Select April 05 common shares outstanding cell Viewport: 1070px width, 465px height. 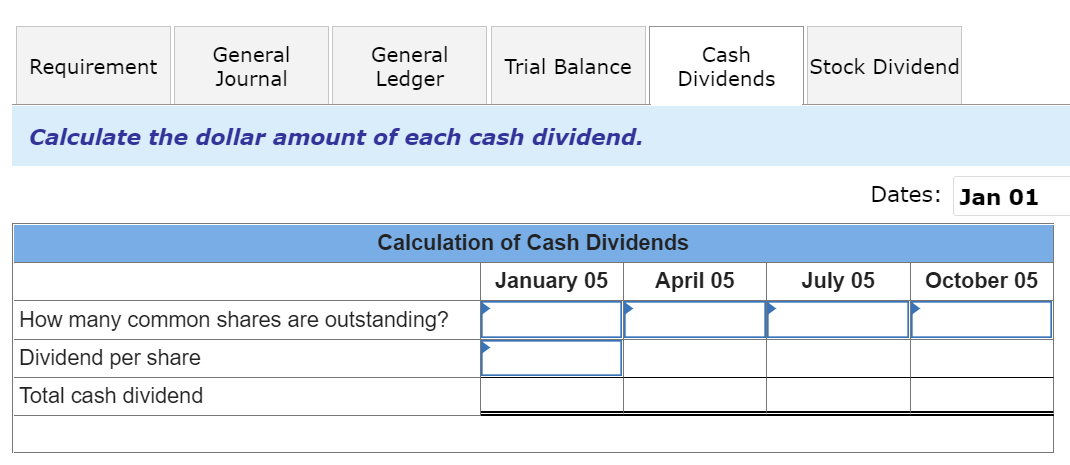(695, 320)
